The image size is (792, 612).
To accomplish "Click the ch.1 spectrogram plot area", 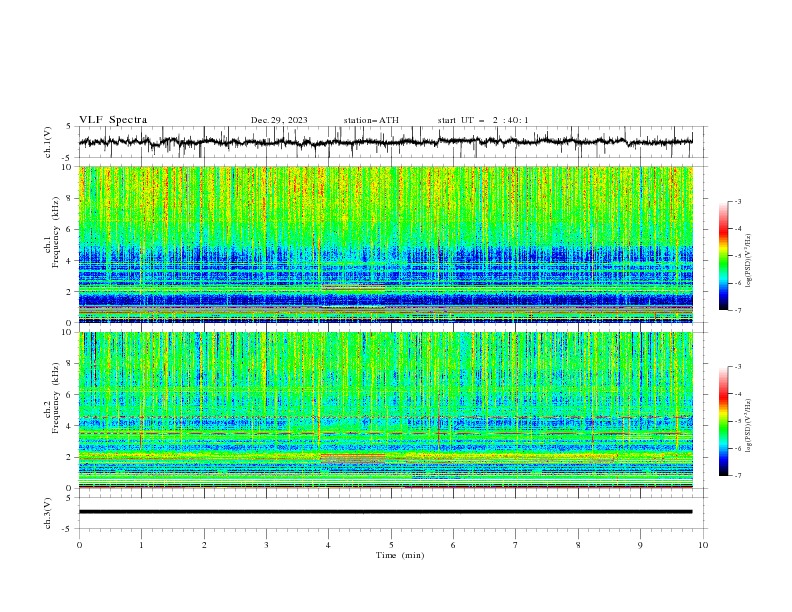I will click(386, 244).
